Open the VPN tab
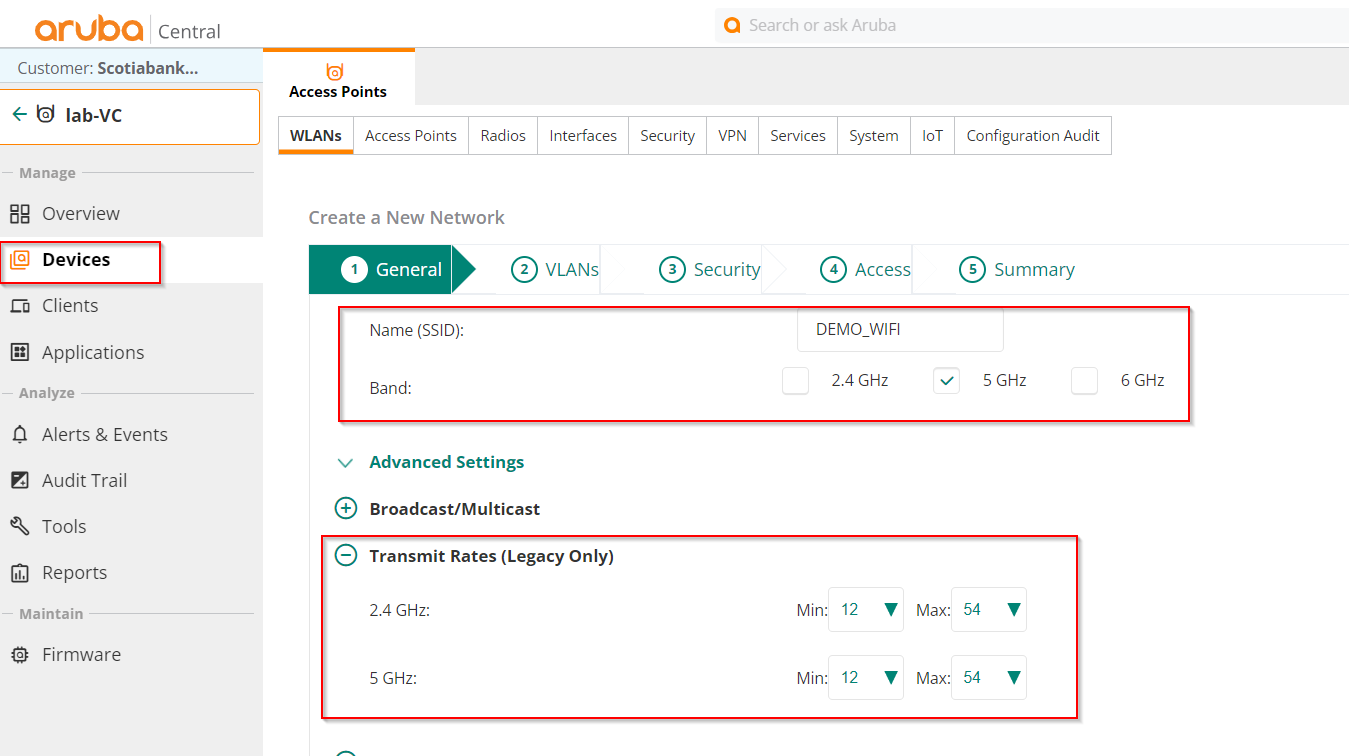 pyautogui.click(x=733, y=136)
